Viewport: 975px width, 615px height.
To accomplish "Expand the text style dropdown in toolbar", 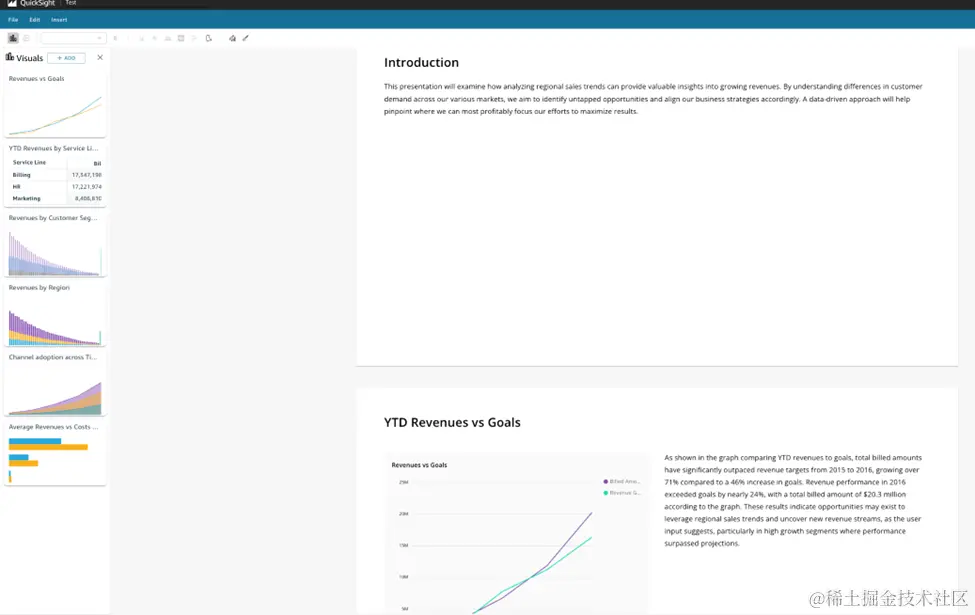I will point(73,38).
